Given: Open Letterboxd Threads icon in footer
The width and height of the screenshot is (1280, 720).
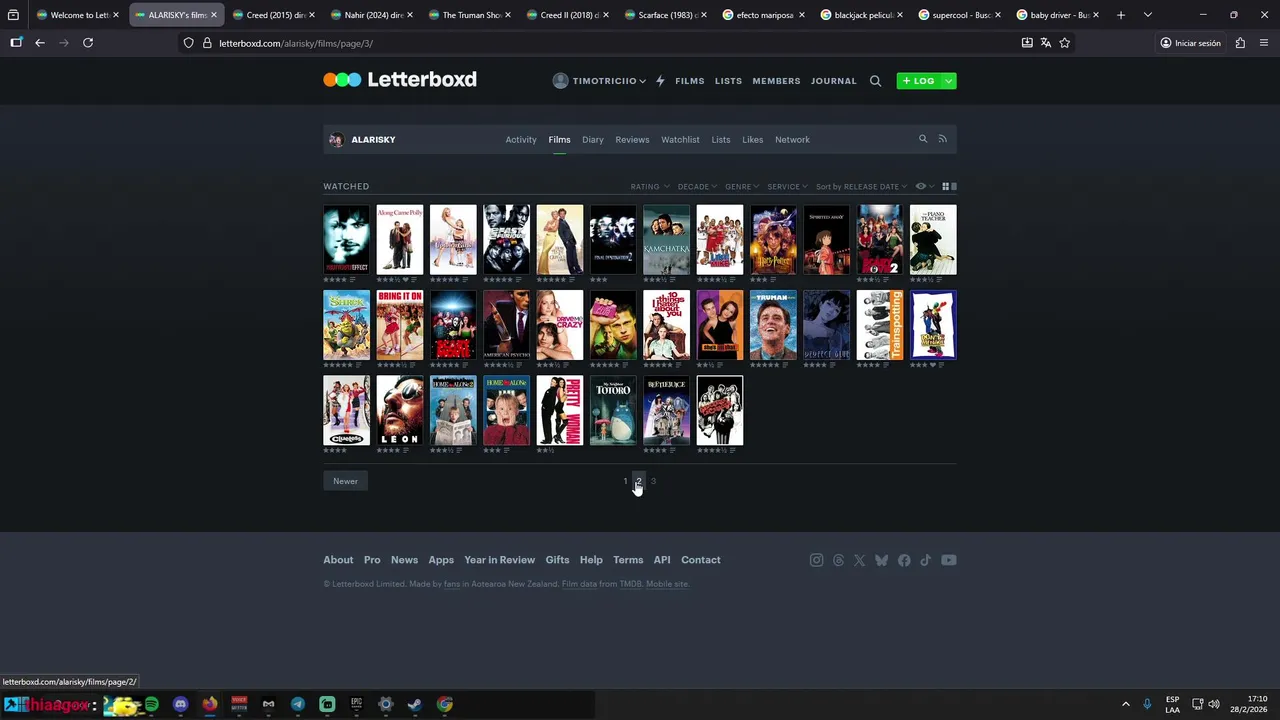Looking at the screenshot, I should click(x=838, y=560).
